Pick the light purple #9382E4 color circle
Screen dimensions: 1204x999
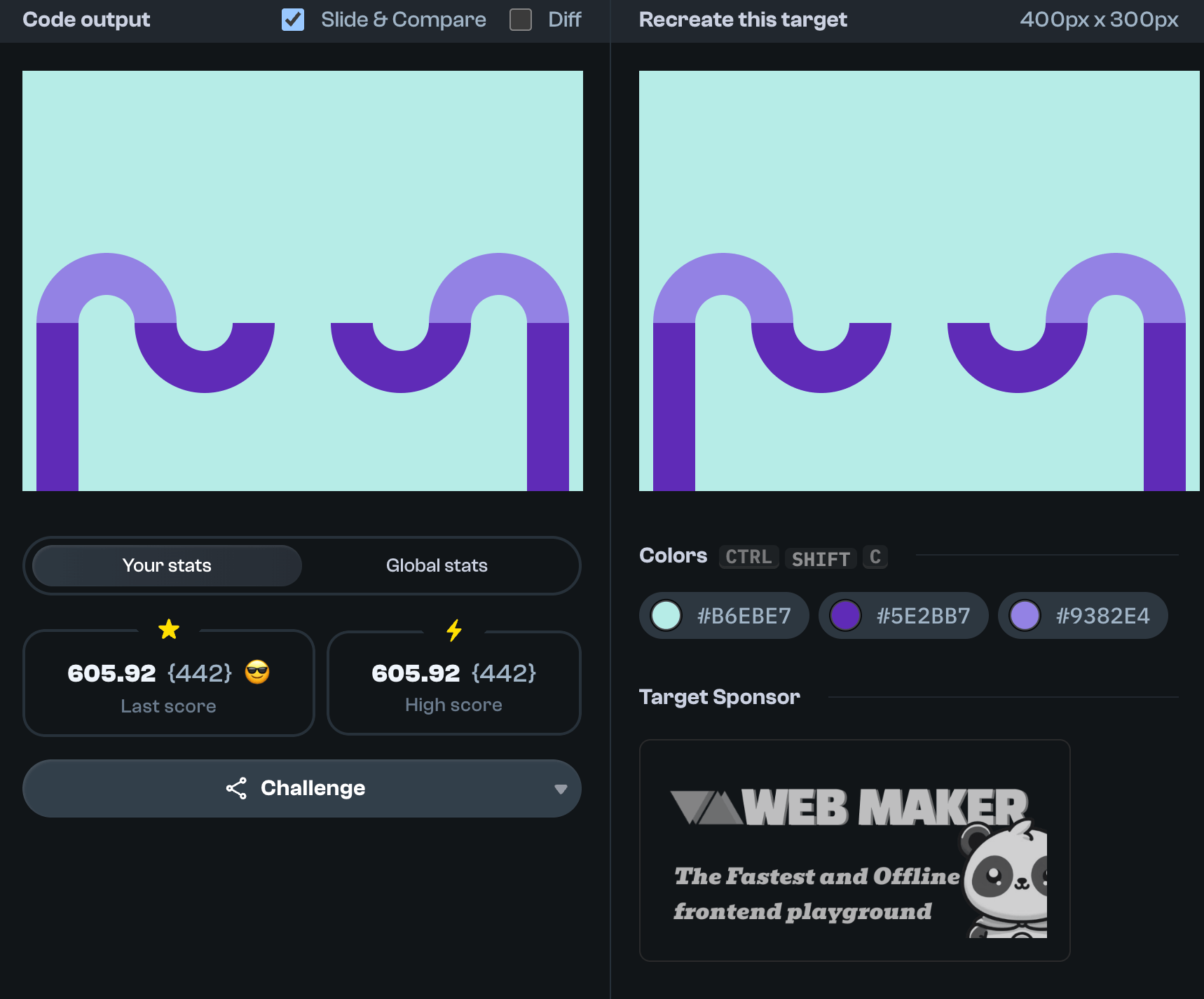[1025, 616]
